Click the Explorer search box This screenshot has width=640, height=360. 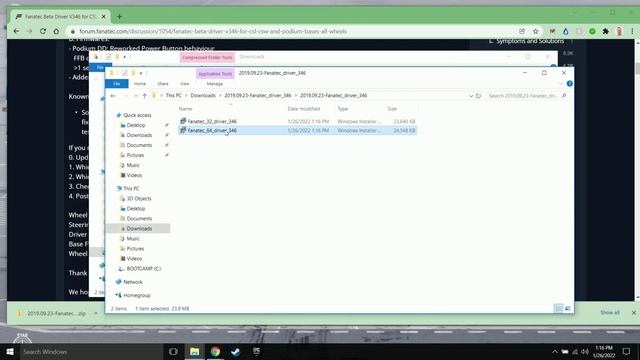point(527,96)
